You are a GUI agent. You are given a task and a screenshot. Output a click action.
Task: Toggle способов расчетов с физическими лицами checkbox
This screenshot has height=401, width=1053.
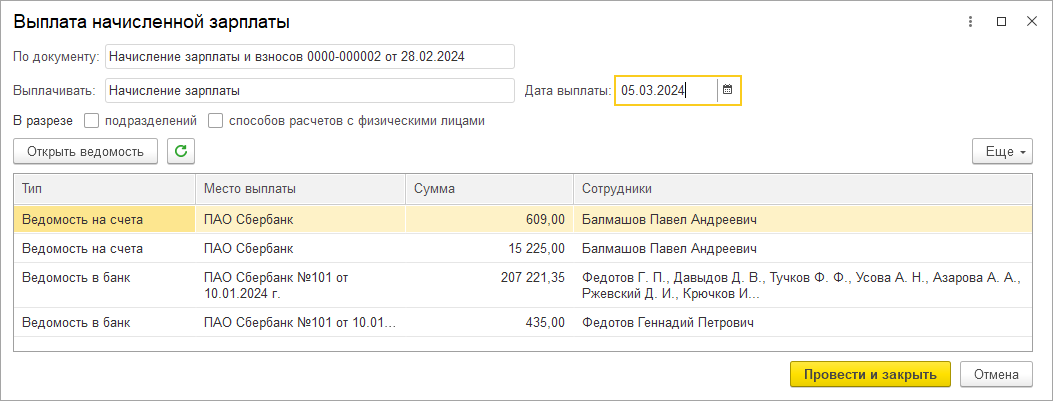[216, 121]
